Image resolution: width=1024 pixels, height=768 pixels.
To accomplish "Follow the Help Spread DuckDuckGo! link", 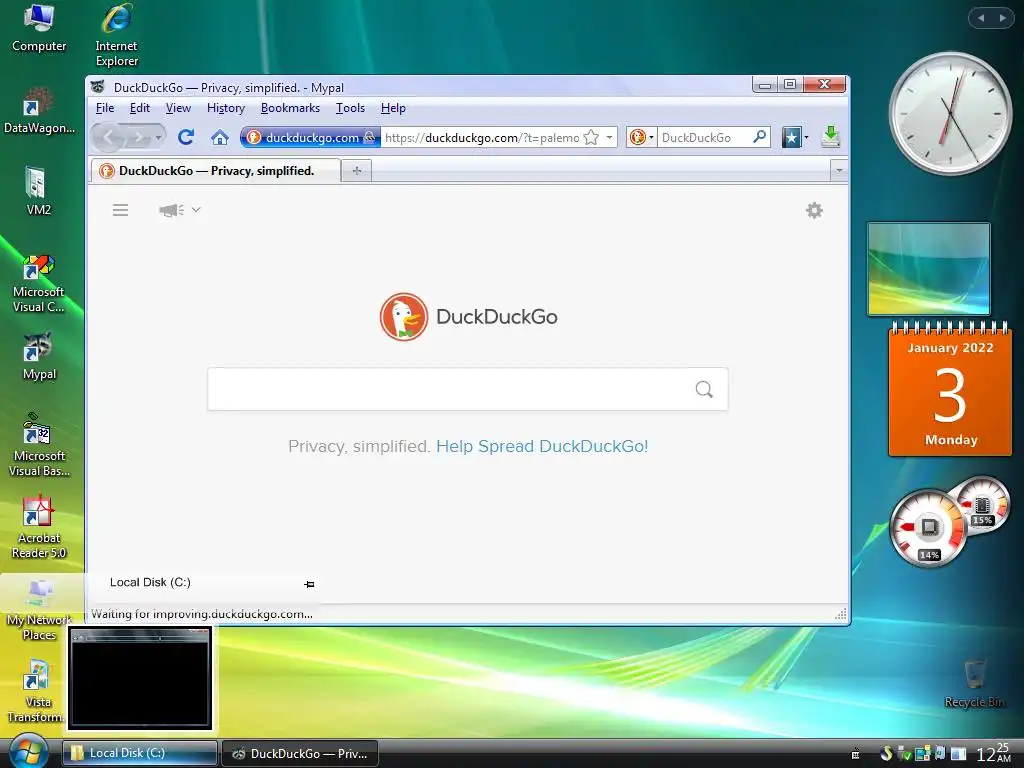I will [542, 447].
